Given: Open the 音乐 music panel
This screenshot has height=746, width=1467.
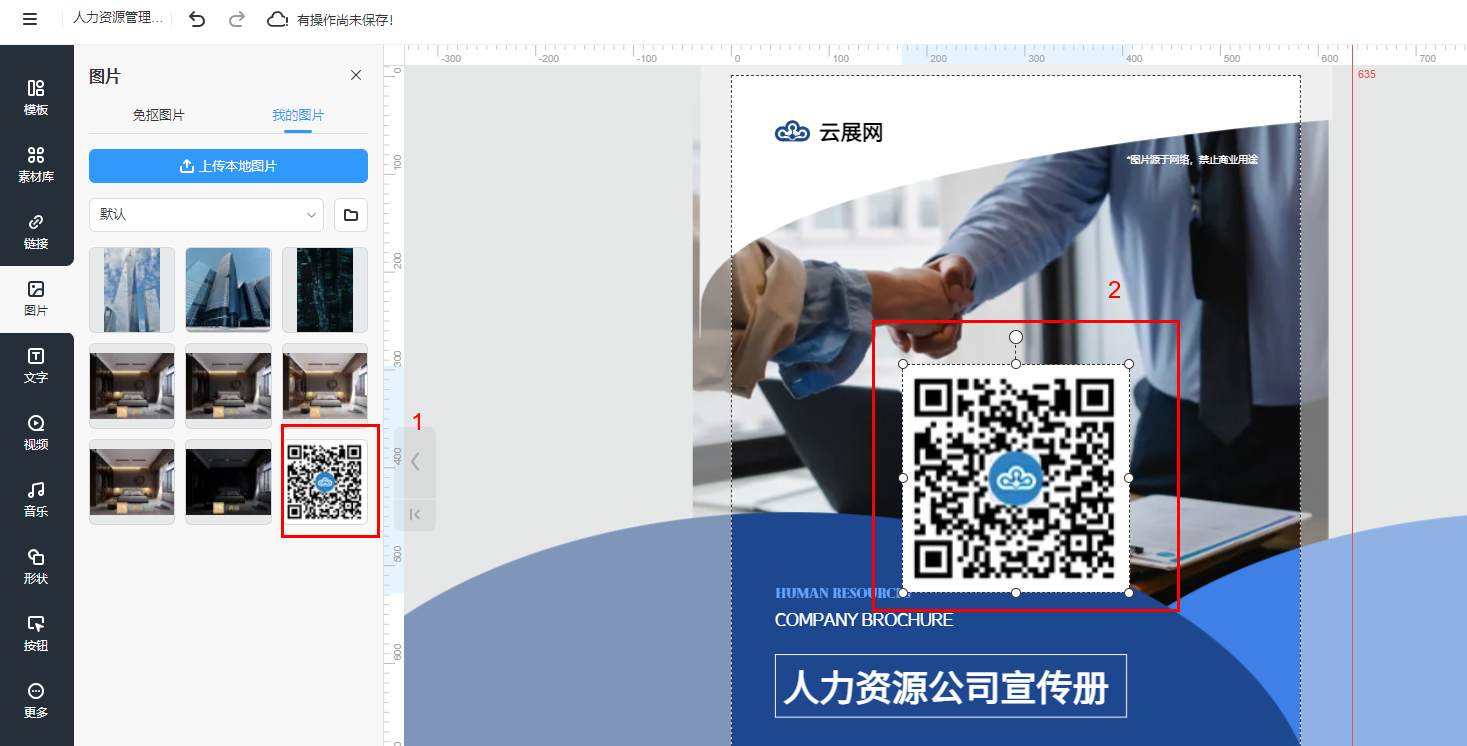Looking at the screenshot, I should [x=36, y=500].
